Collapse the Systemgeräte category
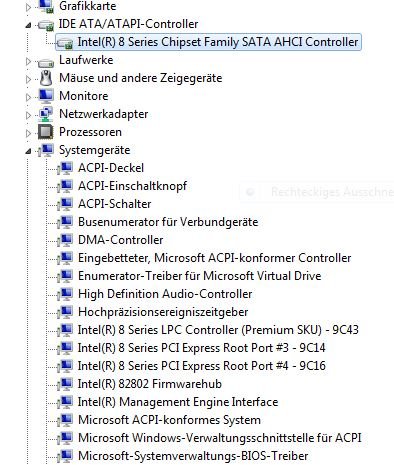This screenshot has height=465, width=394. pyautogui.click(x=28, y=151)
